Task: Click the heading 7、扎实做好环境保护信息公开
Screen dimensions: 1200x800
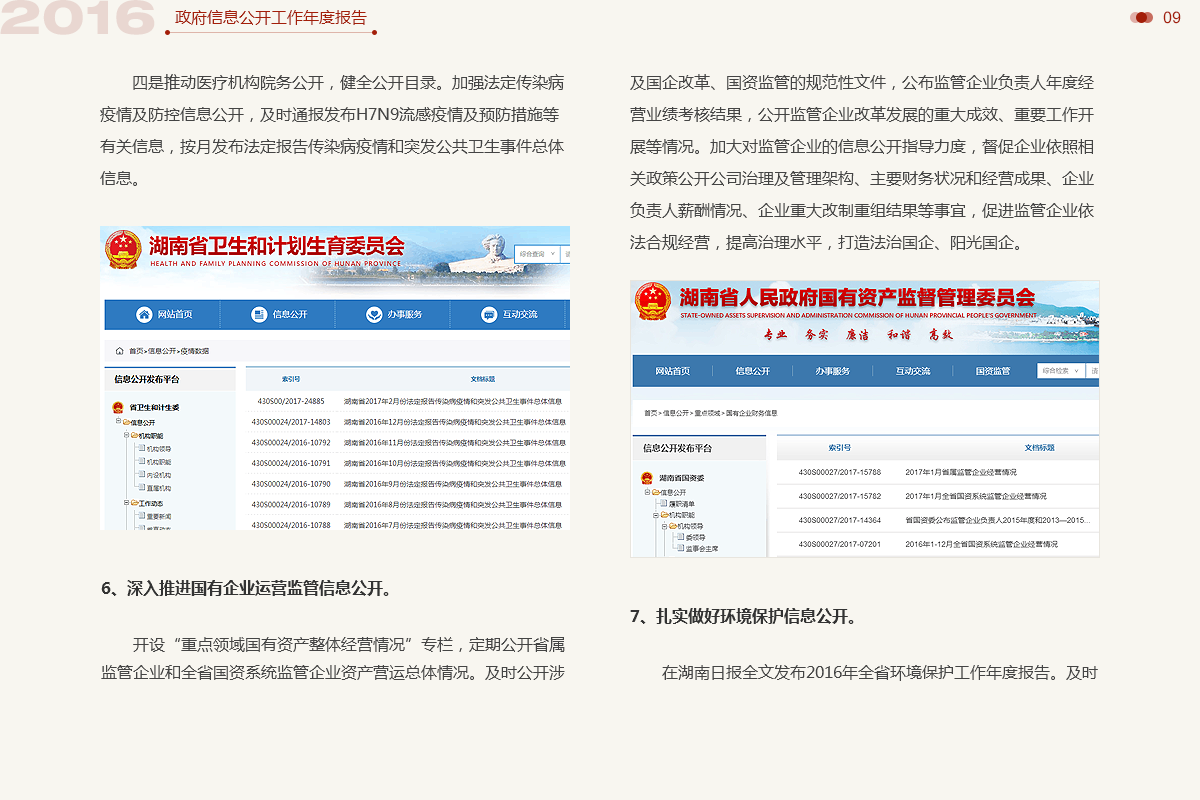Action: coord(743,616)
